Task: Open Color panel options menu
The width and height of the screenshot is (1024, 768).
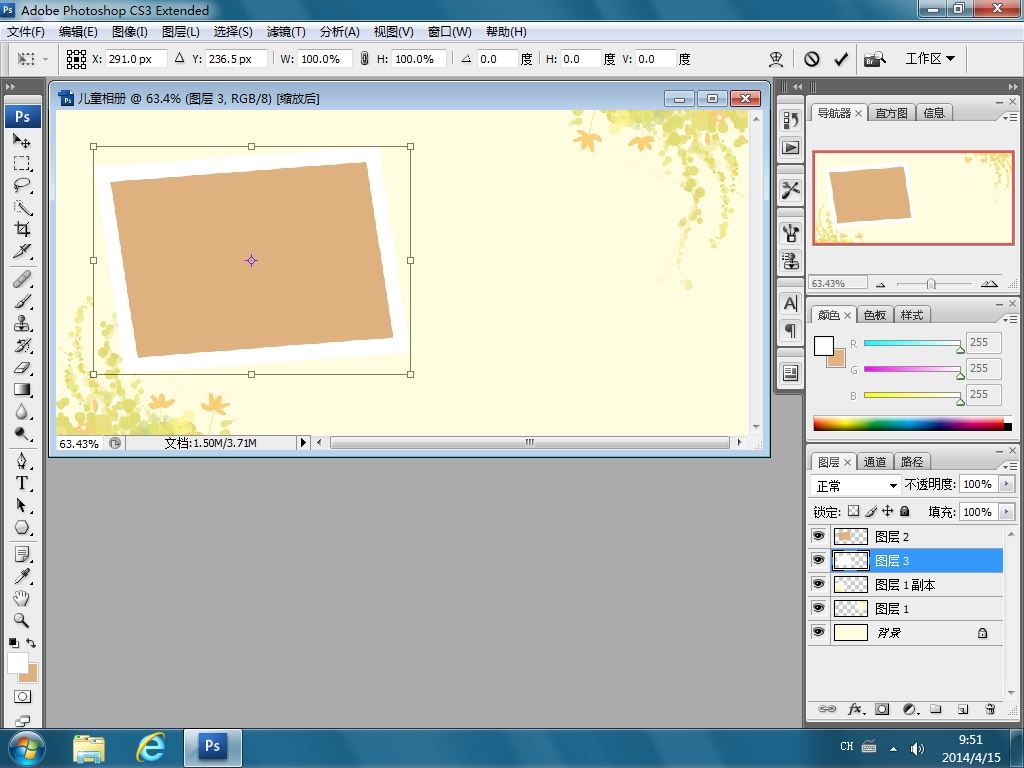Action: click(1010, 319)
